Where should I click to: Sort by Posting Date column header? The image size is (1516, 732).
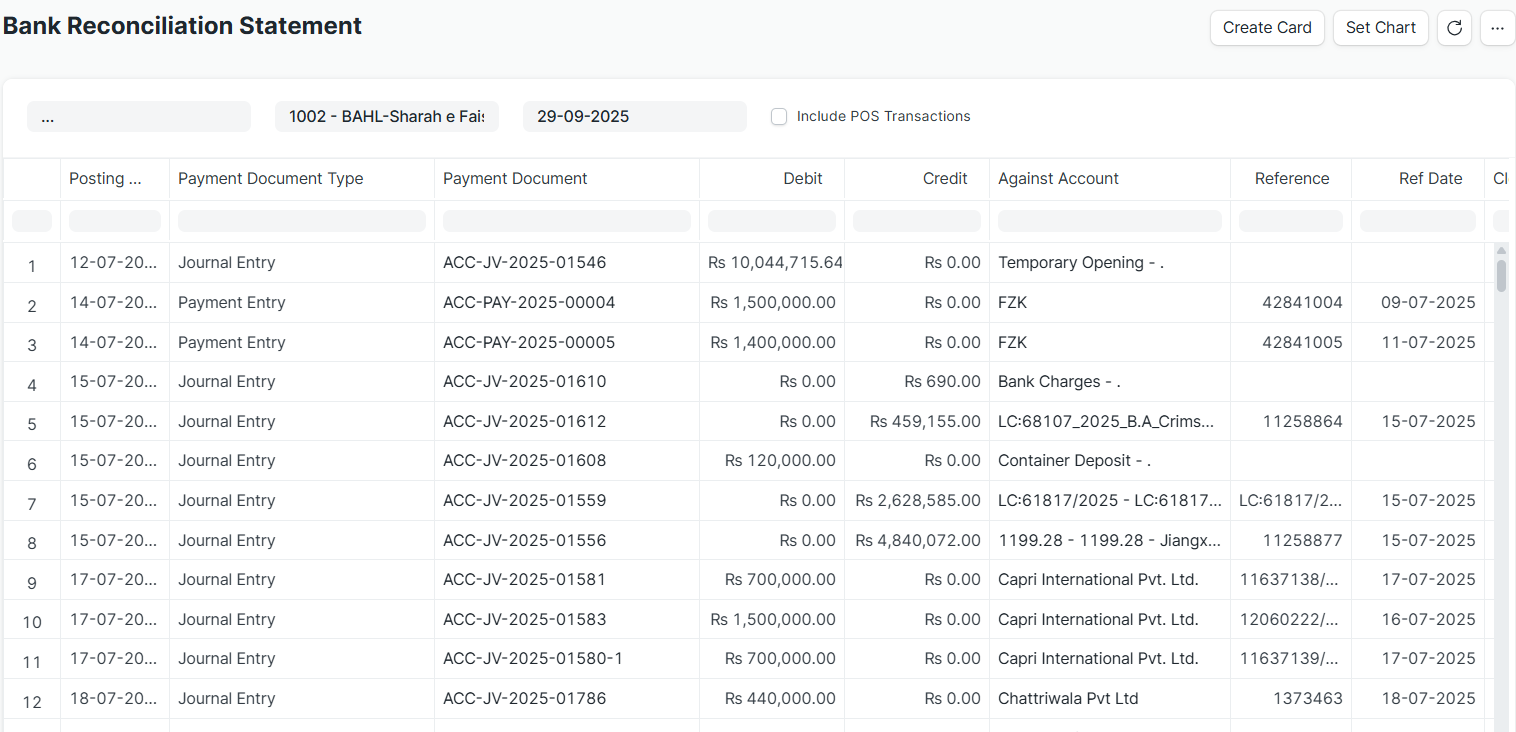coord(115,179)
